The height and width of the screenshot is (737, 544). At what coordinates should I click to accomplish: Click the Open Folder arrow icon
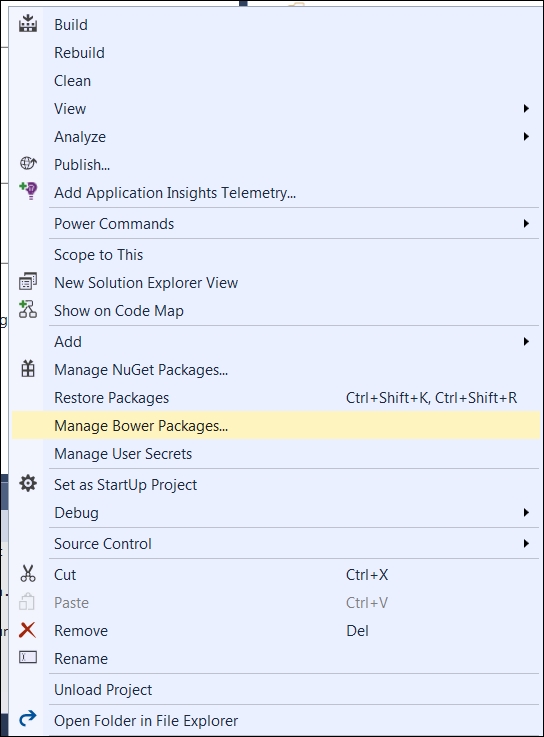28,718
